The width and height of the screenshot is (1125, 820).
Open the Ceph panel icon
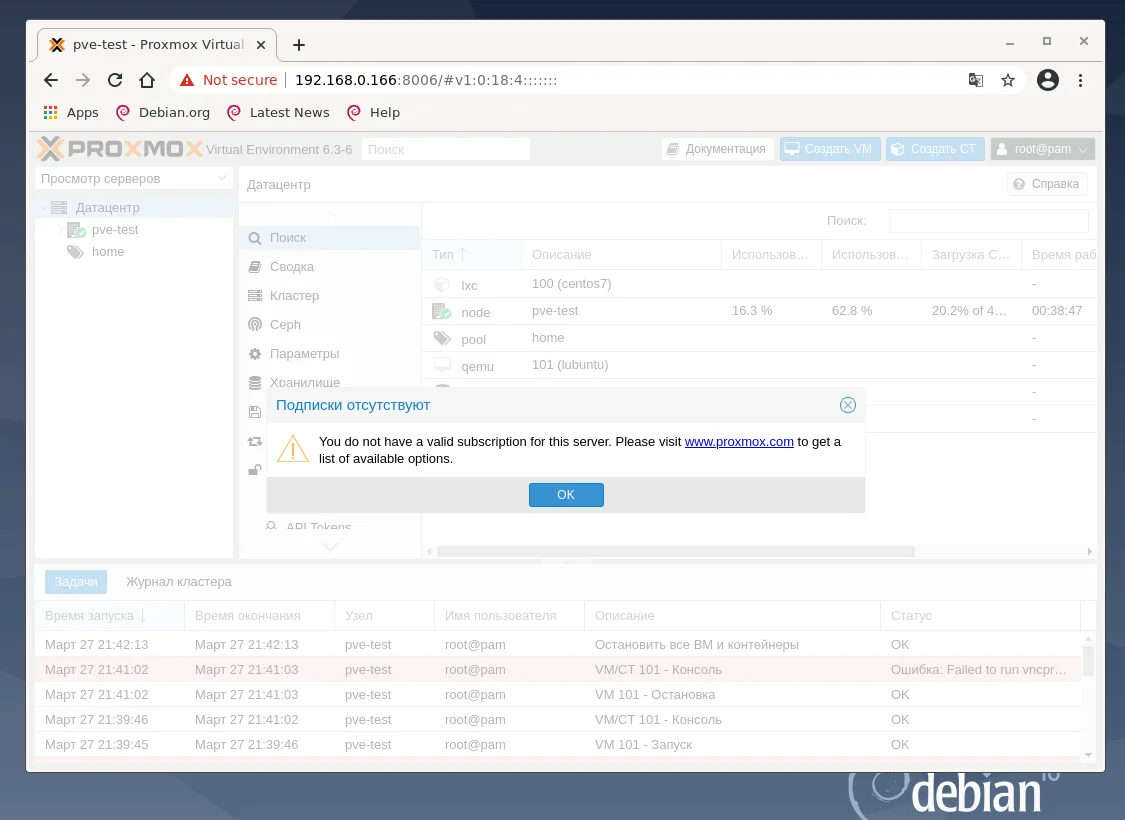coord(253,324)
